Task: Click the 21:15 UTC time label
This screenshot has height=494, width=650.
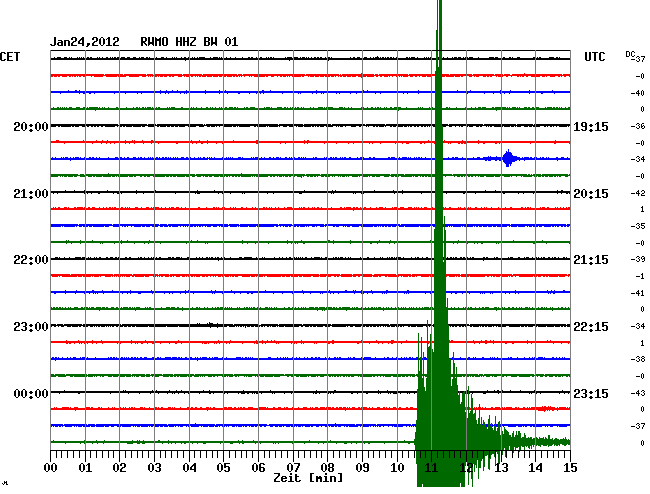Action: [x=591, y=260]
